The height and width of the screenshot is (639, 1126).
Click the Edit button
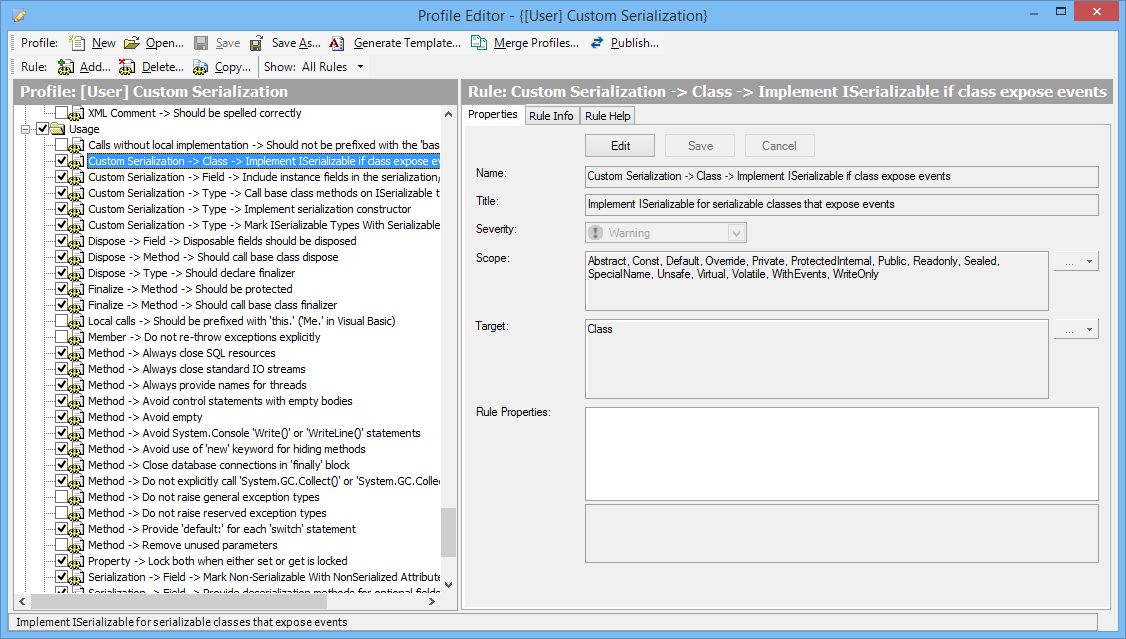620,146
